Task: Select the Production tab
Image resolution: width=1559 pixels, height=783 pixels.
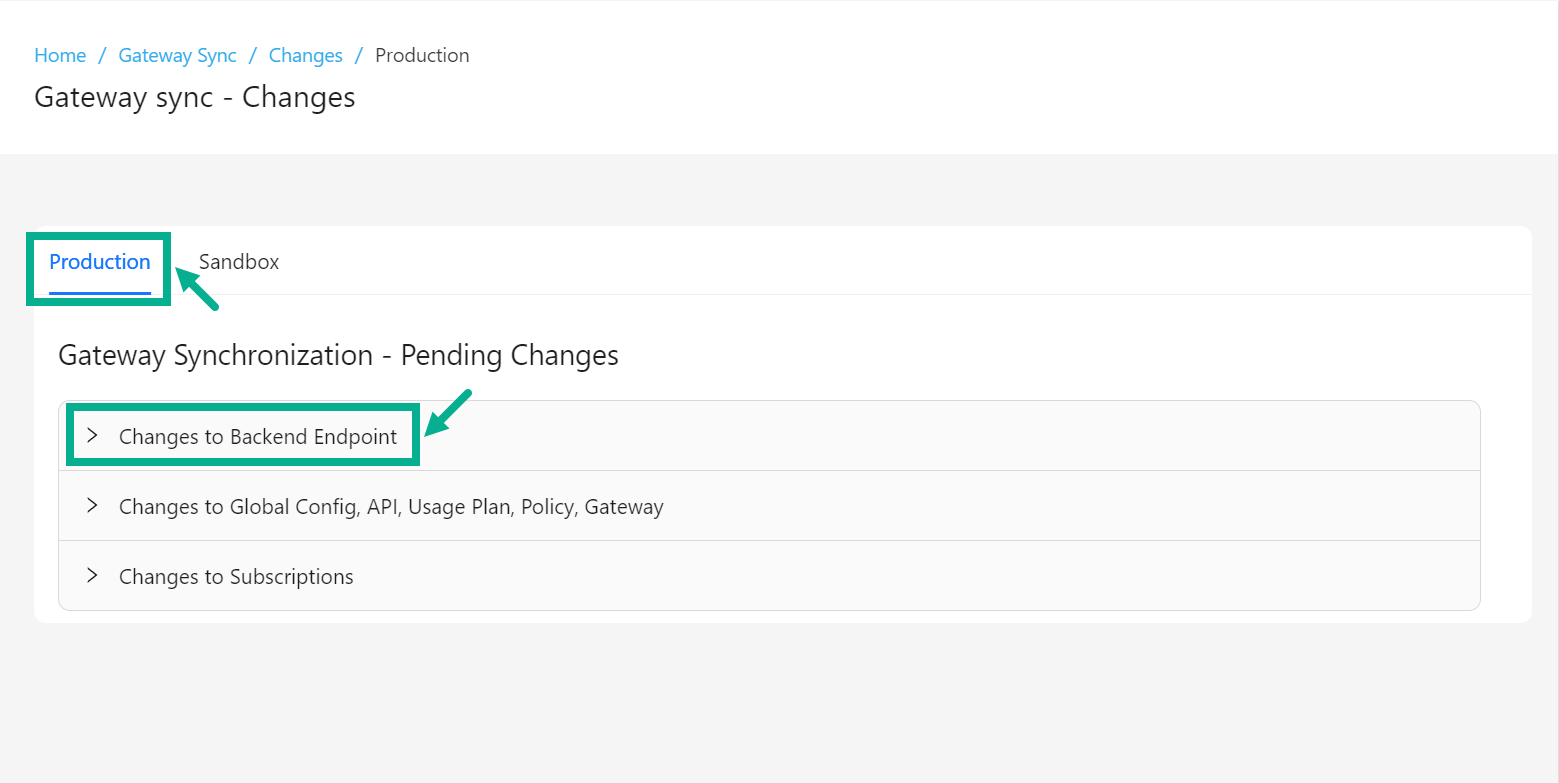Action: (100, 262)
